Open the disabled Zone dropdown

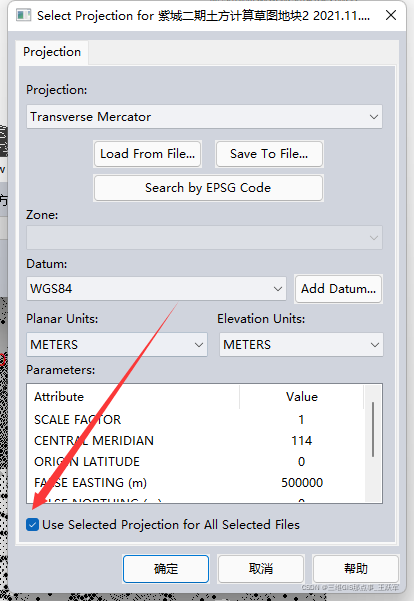[x=204, y=238]
